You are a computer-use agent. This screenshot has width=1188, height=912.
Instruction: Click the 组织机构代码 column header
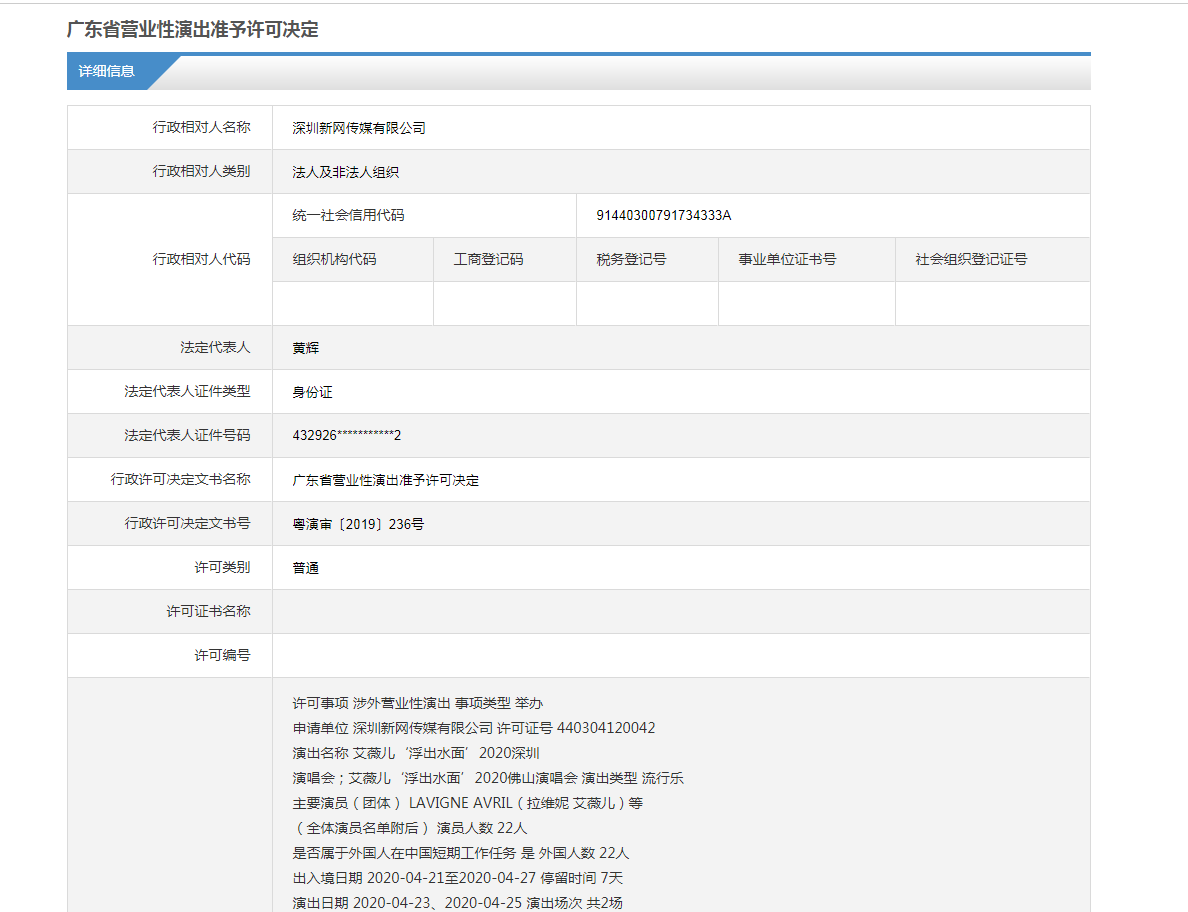(x=334, y=260)
